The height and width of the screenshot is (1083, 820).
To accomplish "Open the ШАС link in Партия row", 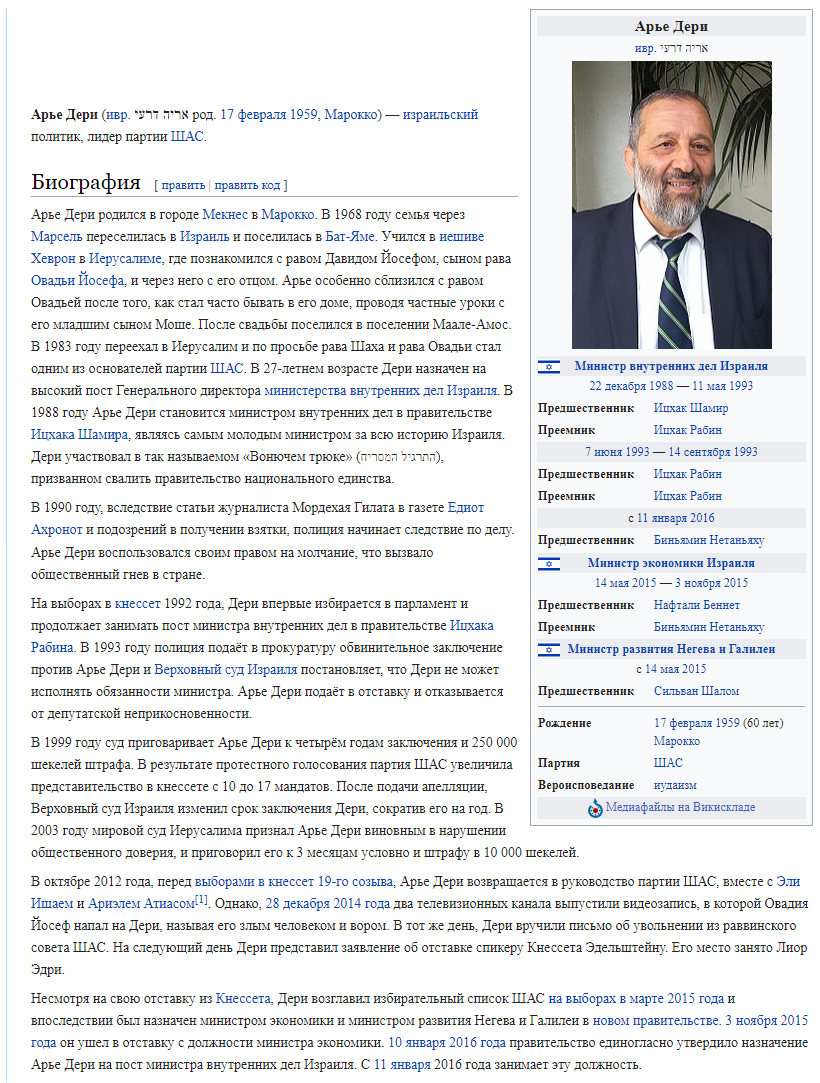I will click(668, 764).
